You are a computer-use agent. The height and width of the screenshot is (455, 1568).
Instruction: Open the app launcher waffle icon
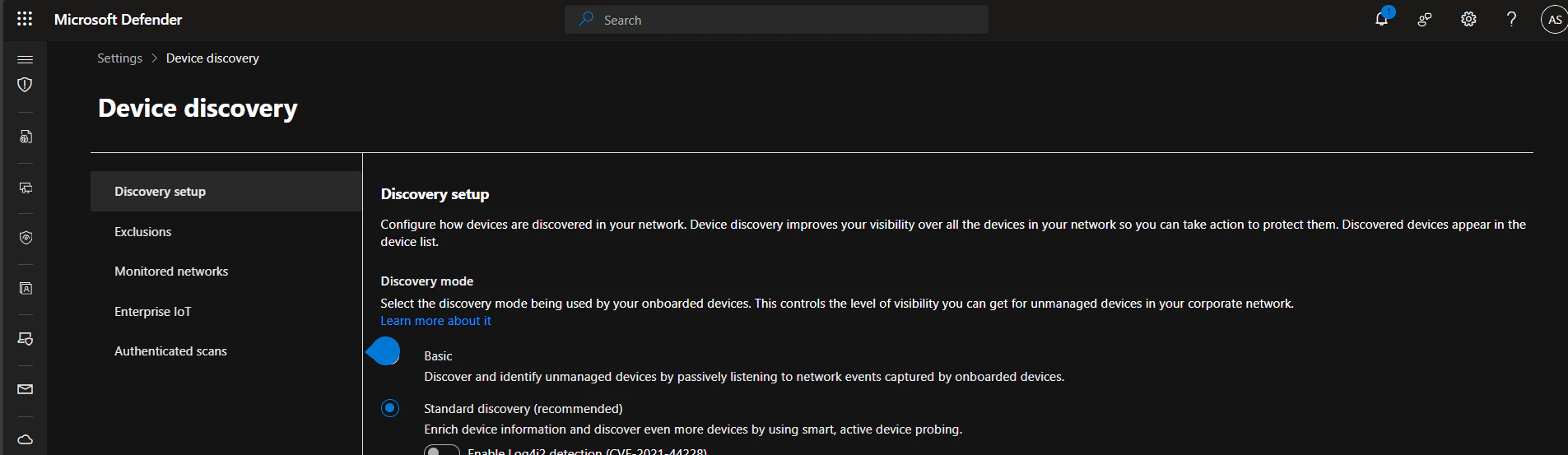[x=25, y=19]
